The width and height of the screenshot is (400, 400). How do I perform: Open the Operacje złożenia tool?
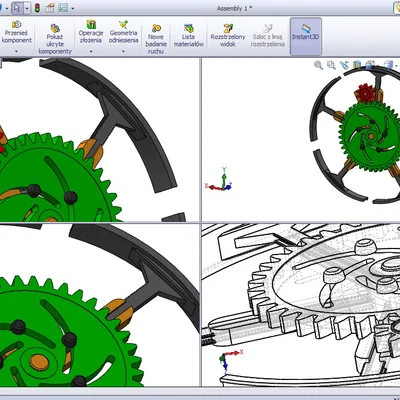pyautogui.click(x=91, y=32)
